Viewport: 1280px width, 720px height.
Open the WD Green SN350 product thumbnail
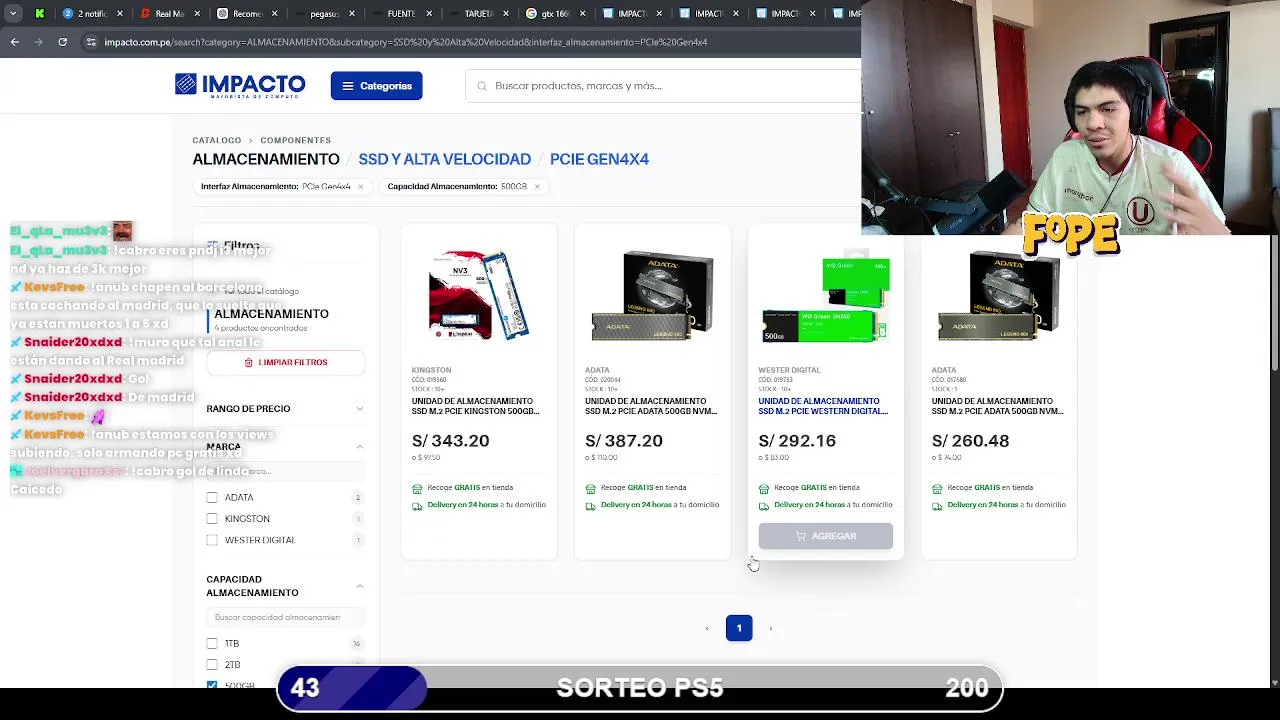tap(826, 298)
